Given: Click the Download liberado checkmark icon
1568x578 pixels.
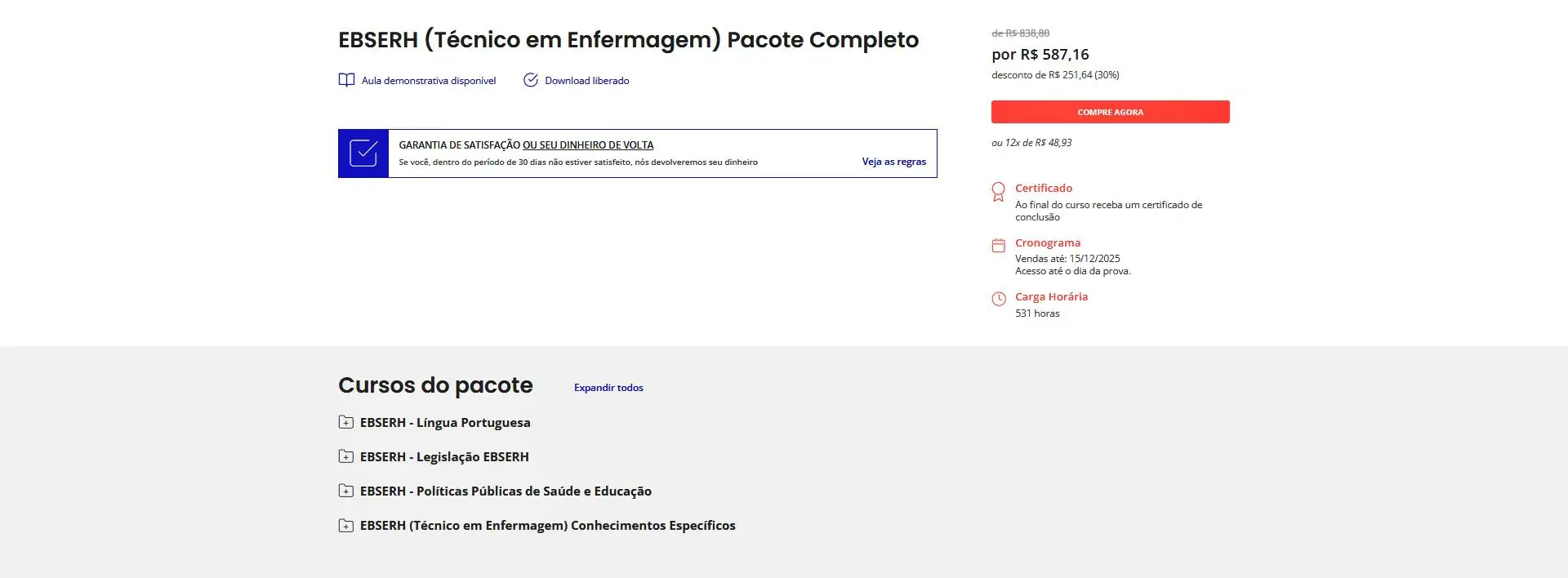Looking at the screenshot, I should pyautogui.click(x=531, y=80).
